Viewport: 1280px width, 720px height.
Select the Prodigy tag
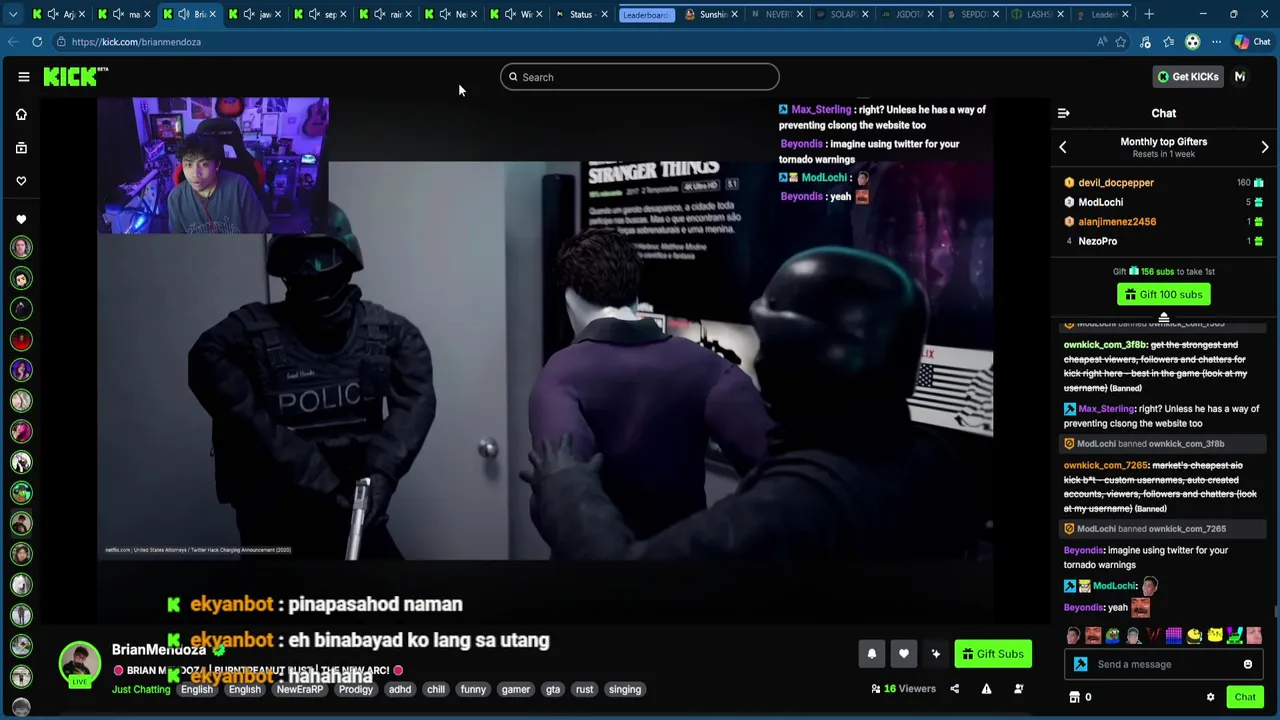tap(355, 689)
